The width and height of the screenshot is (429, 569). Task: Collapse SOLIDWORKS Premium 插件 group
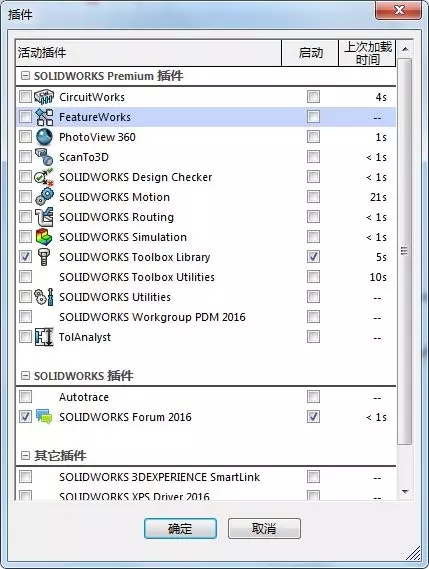pos(25,76)
